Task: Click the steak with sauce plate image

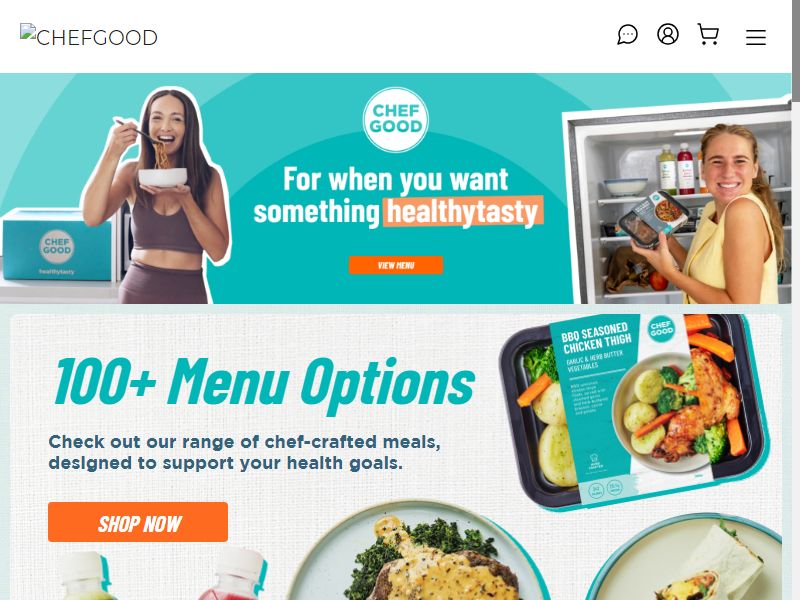Action: tap(416, 554)
